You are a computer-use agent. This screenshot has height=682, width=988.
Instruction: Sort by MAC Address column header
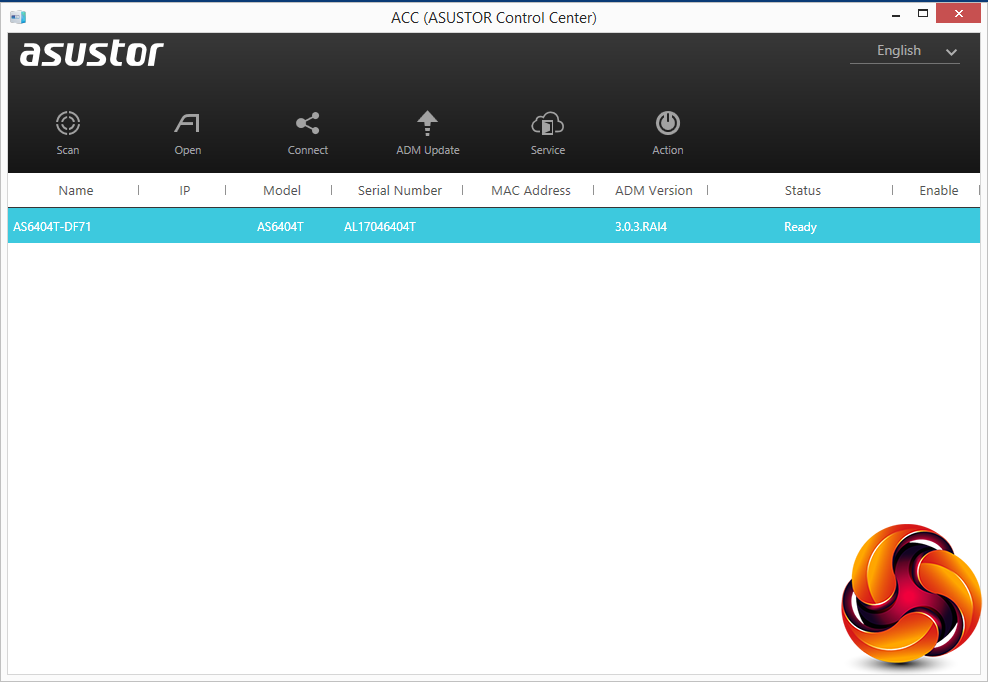point(531,190)
